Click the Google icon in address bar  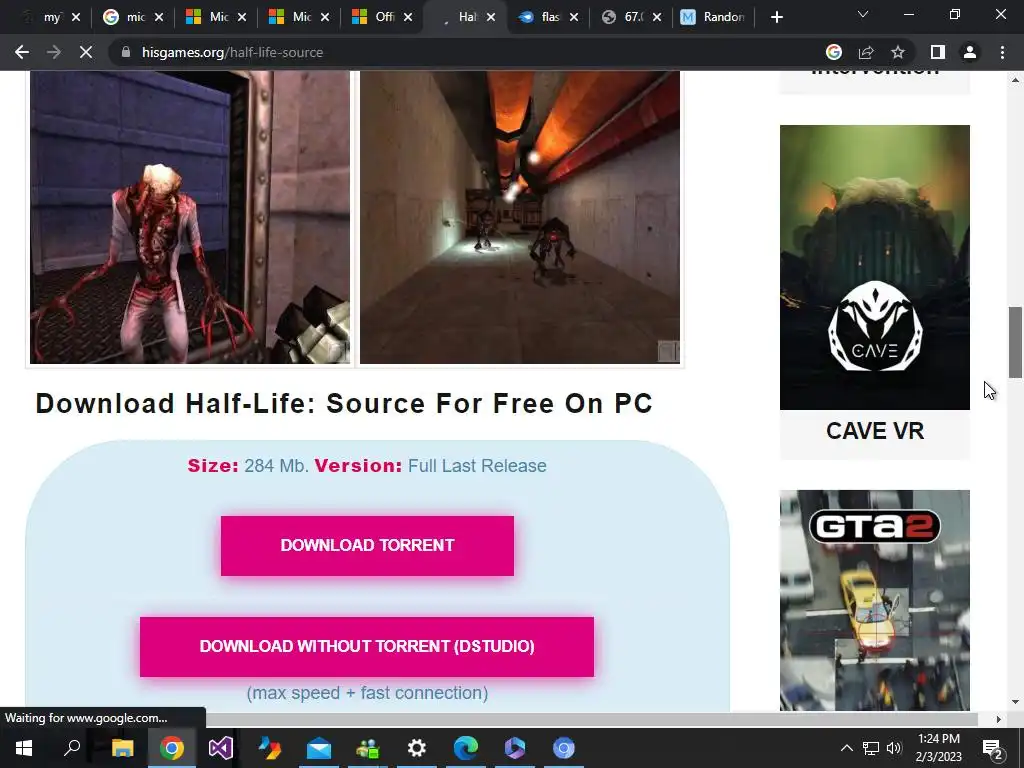point(834,52)
